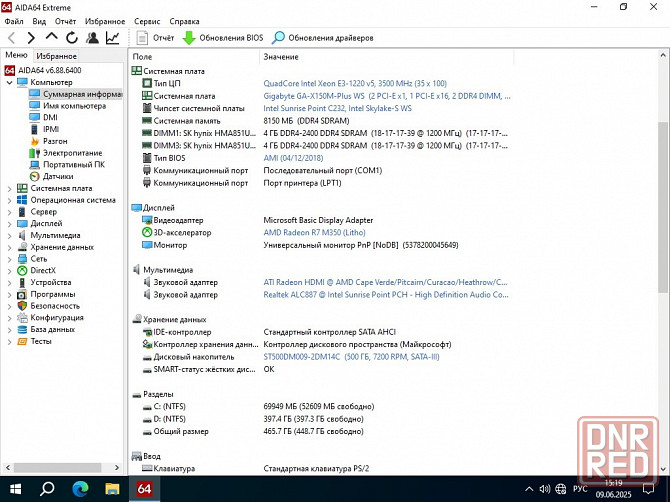Launch Microsoft Edge from taskbar
670x502 pixels.
(80, 488)
